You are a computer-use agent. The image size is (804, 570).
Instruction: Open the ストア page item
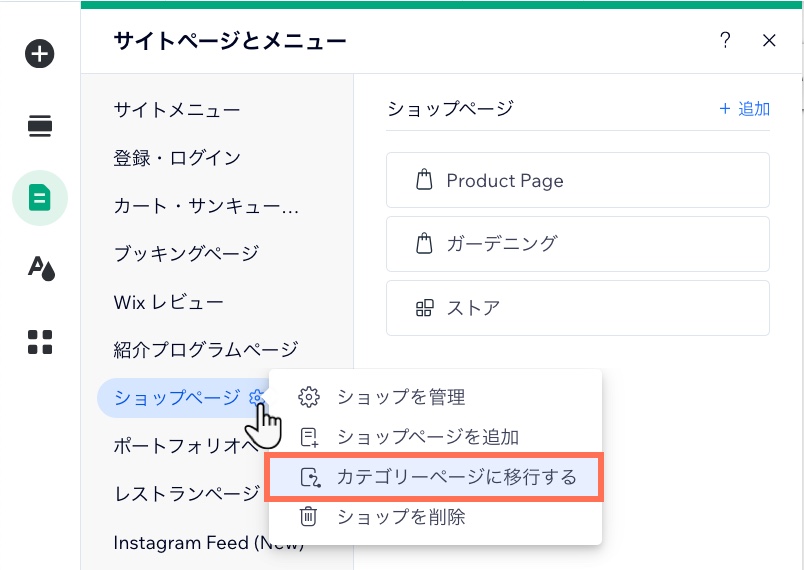tap(577, 307)
